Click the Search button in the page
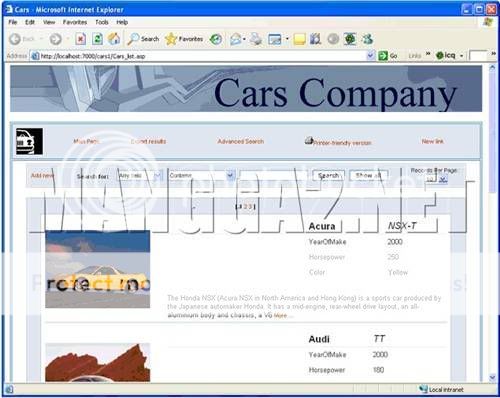The width and height of the screenshot is (500, 398). click(328, 175)
